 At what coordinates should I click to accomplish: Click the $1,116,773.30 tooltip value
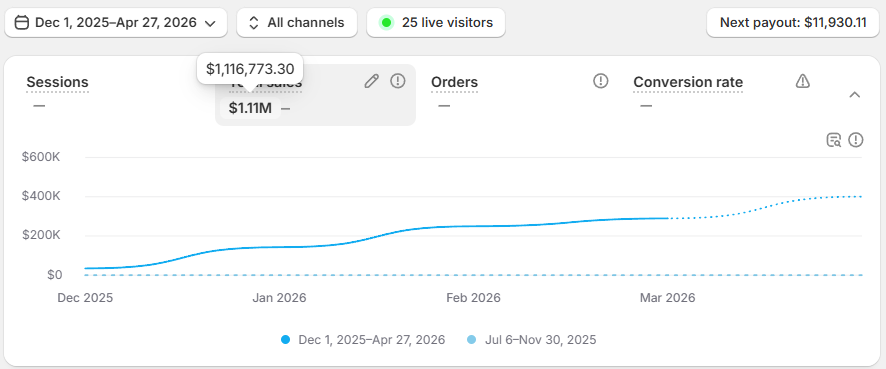pos(250,70)
